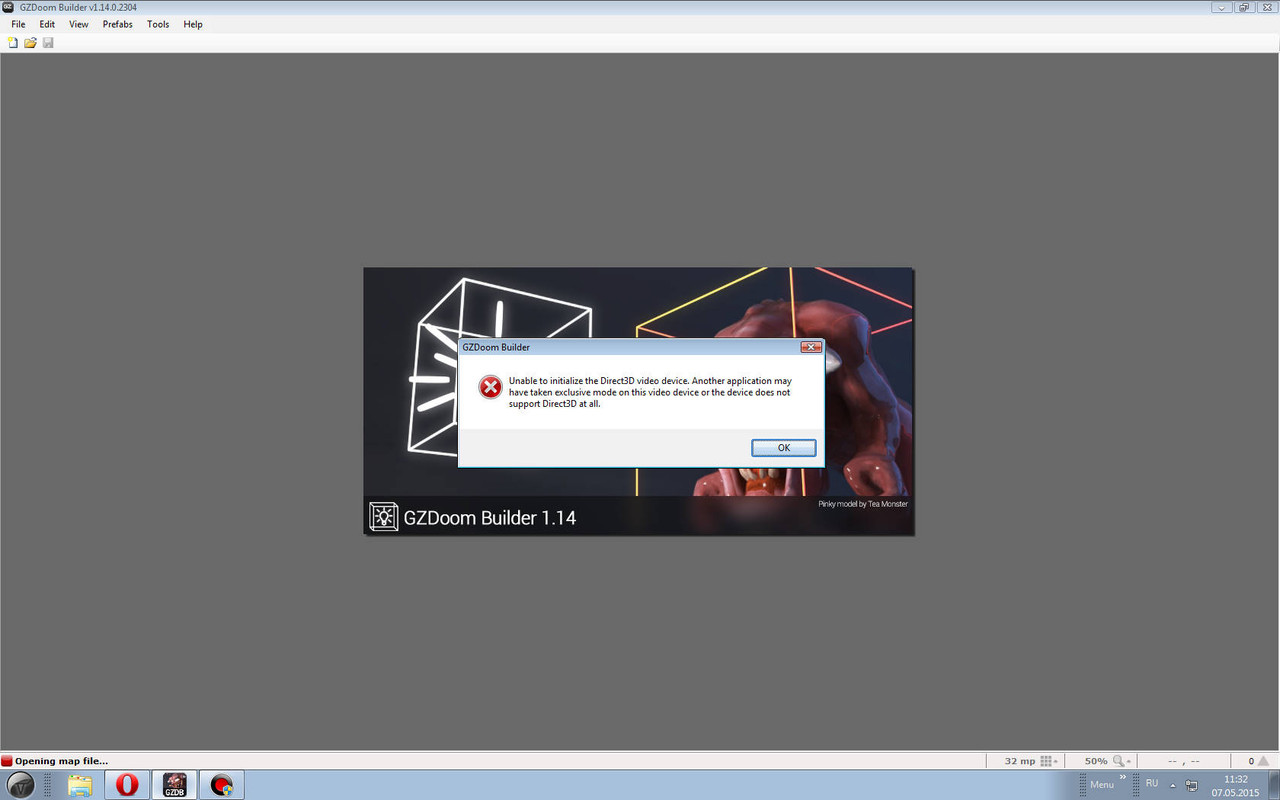
Task: Click the New Map toolbar icon
Action: (x=13, y=43)
